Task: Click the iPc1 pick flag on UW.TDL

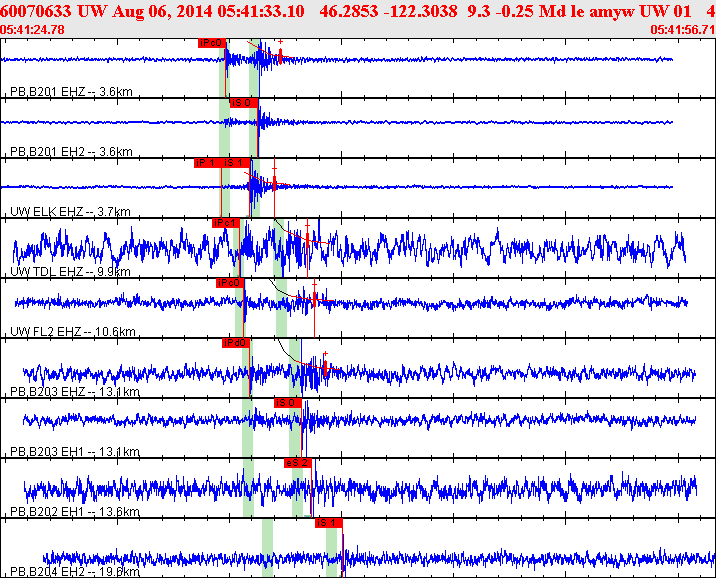Action: (x=226, y=222)
